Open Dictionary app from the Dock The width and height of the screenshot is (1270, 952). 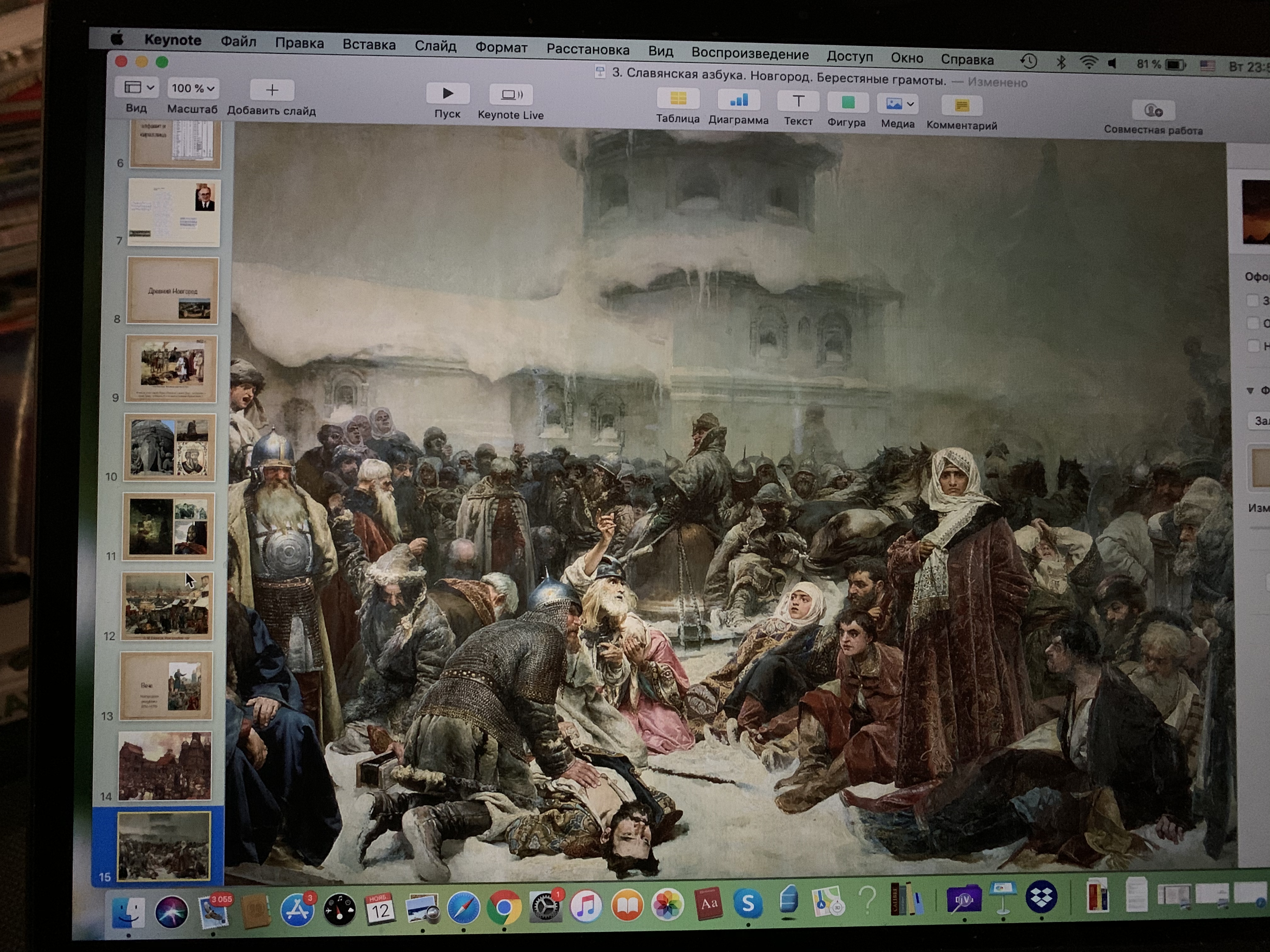[708, 904]
